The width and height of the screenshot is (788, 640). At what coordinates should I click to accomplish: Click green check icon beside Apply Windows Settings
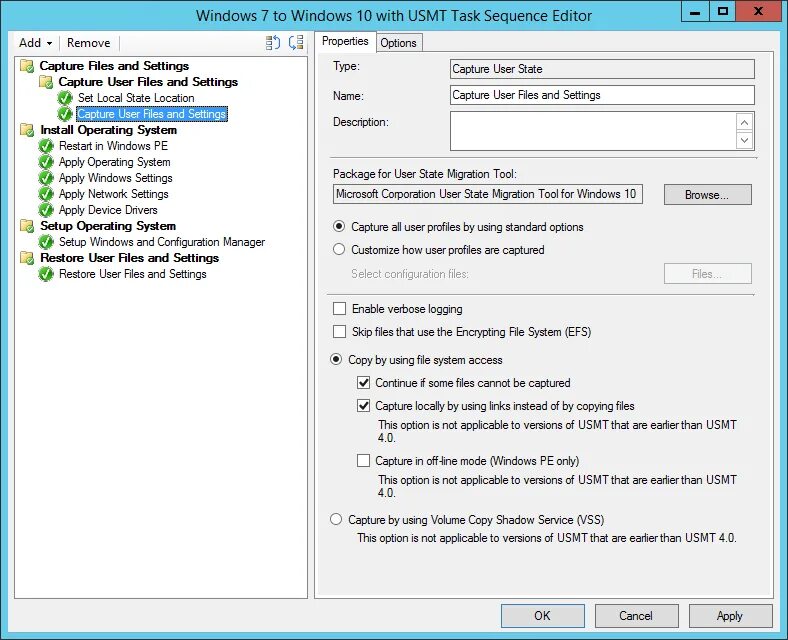pyautogui.click(x=46, y=178)
